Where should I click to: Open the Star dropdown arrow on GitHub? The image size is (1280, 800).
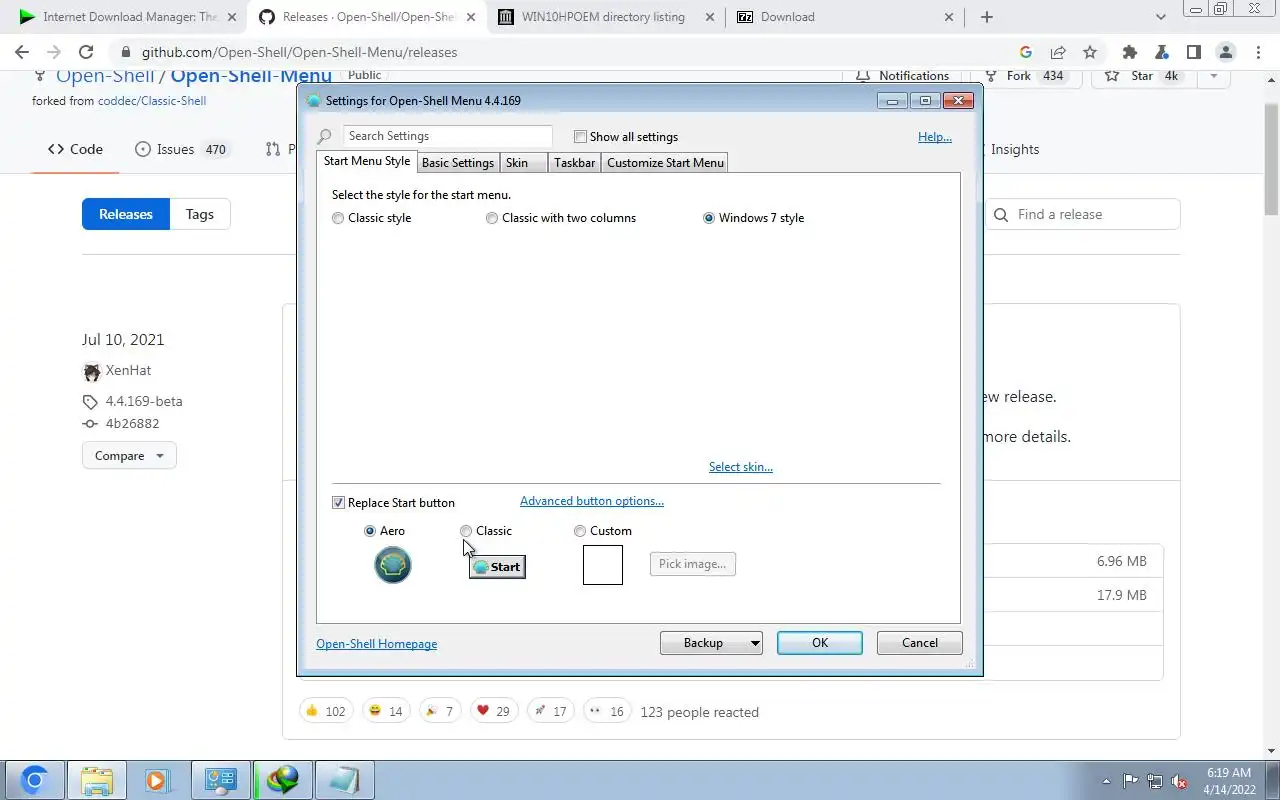[1214, 76]
